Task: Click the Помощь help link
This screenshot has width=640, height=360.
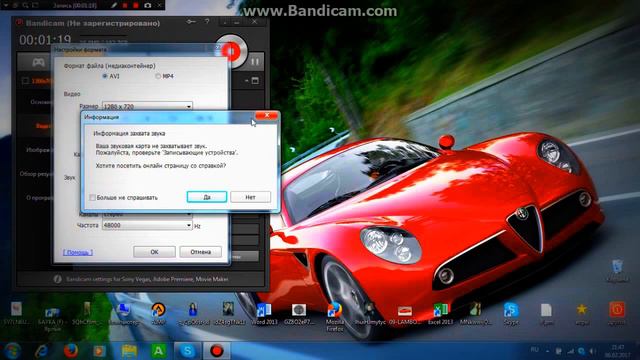Action: pos(78,252)
